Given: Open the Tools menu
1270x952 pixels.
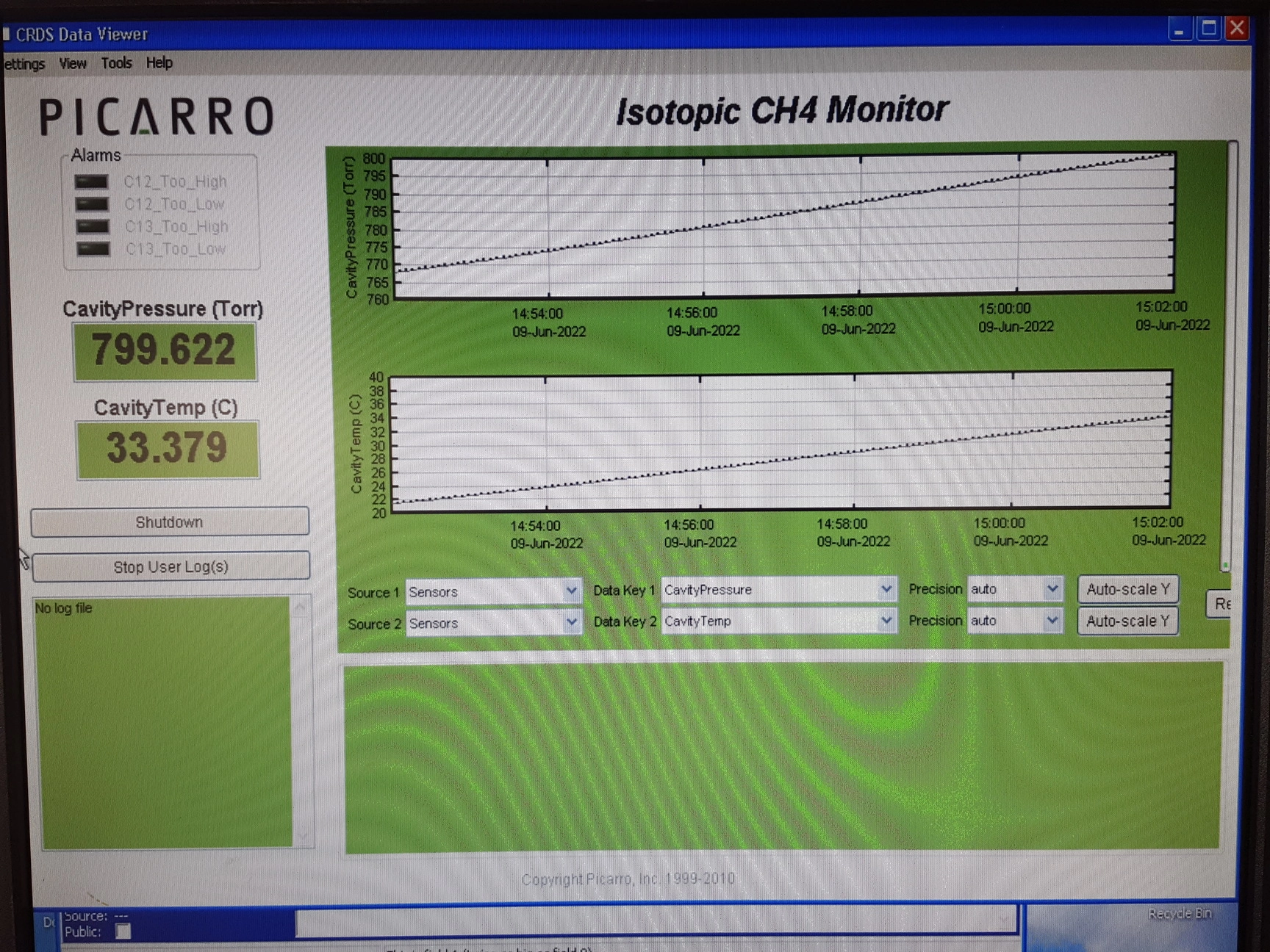Looking at the screenshot, I should 116,63.
